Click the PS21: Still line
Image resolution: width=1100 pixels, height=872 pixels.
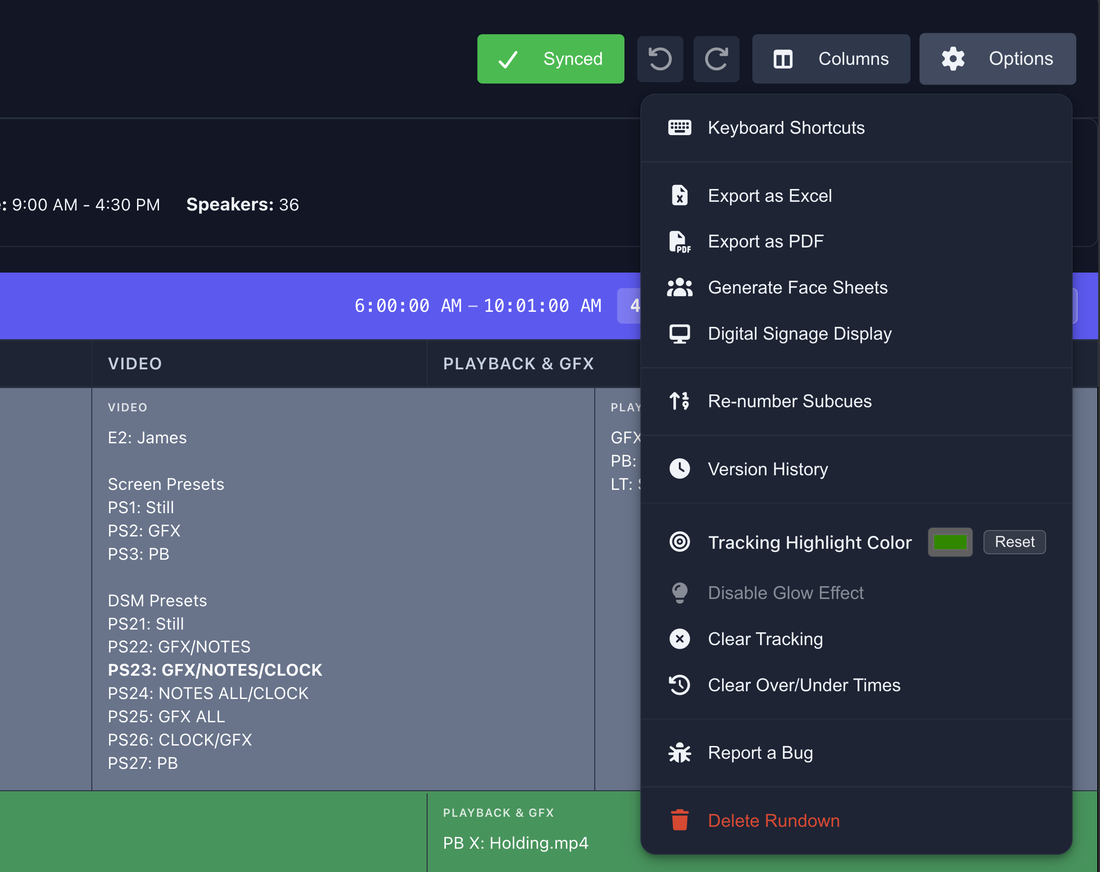tap(145, 624)
